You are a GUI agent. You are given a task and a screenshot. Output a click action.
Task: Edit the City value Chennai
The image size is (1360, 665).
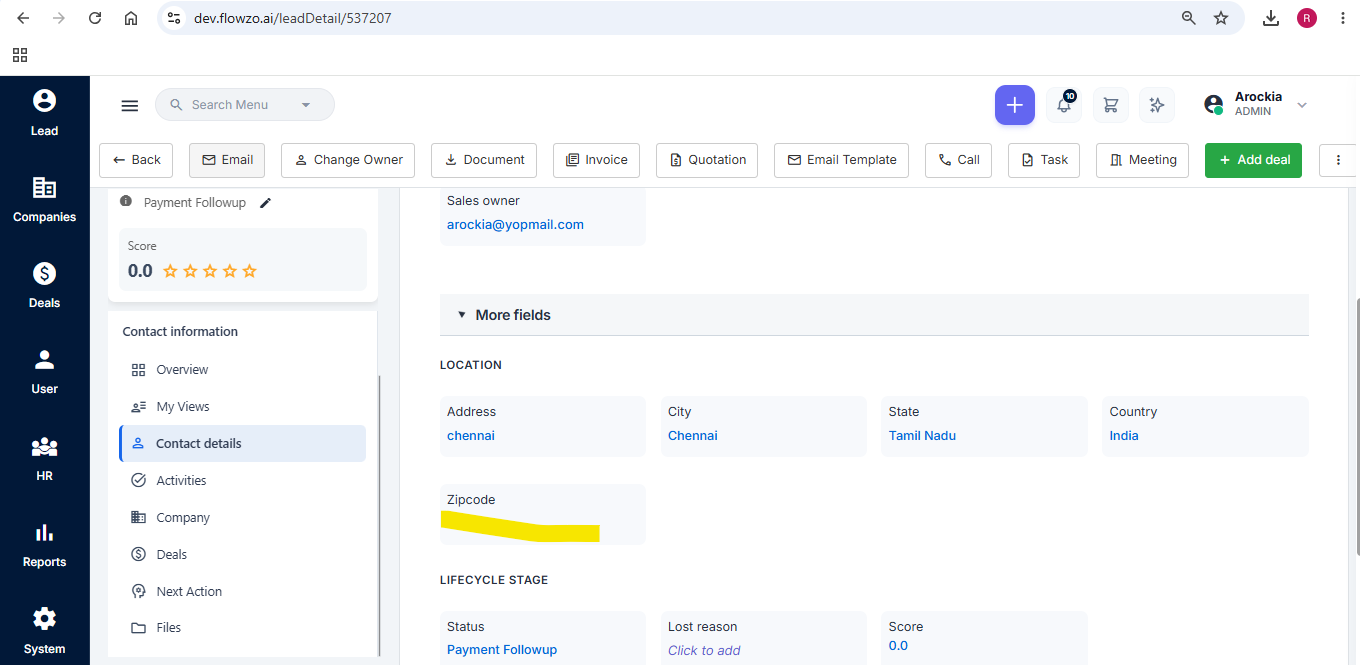tap(693, 436)
